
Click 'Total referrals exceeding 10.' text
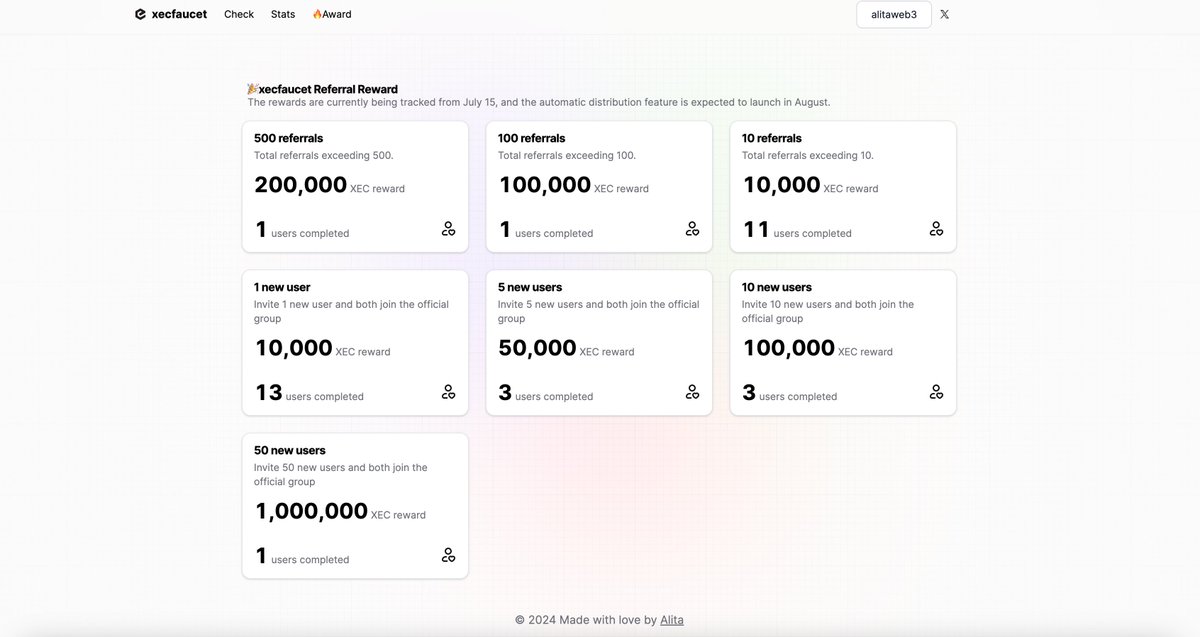pos(808,156)
